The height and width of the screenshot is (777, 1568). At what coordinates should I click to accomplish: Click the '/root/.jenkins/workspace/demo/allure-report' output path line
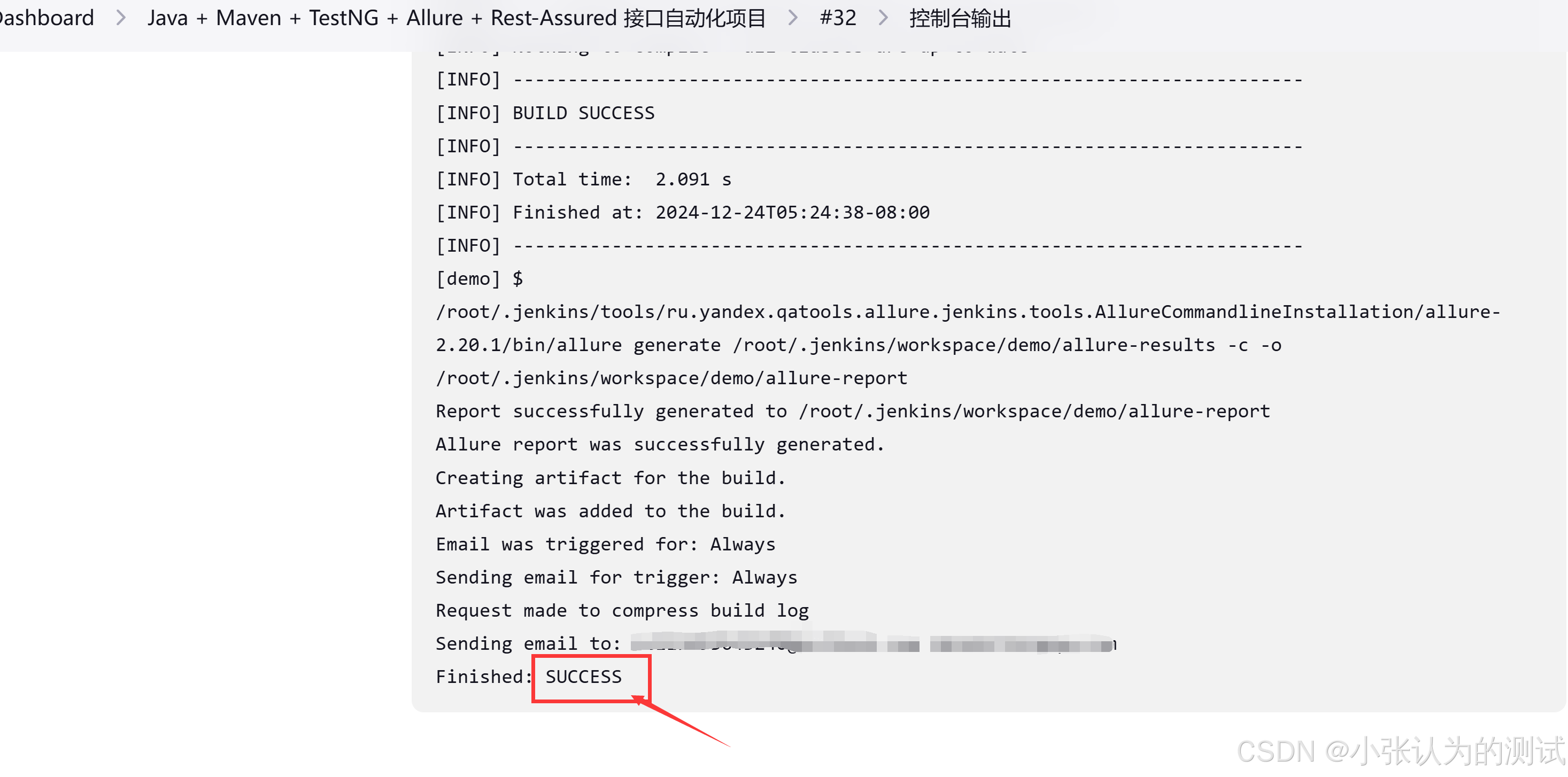(672, 378)
